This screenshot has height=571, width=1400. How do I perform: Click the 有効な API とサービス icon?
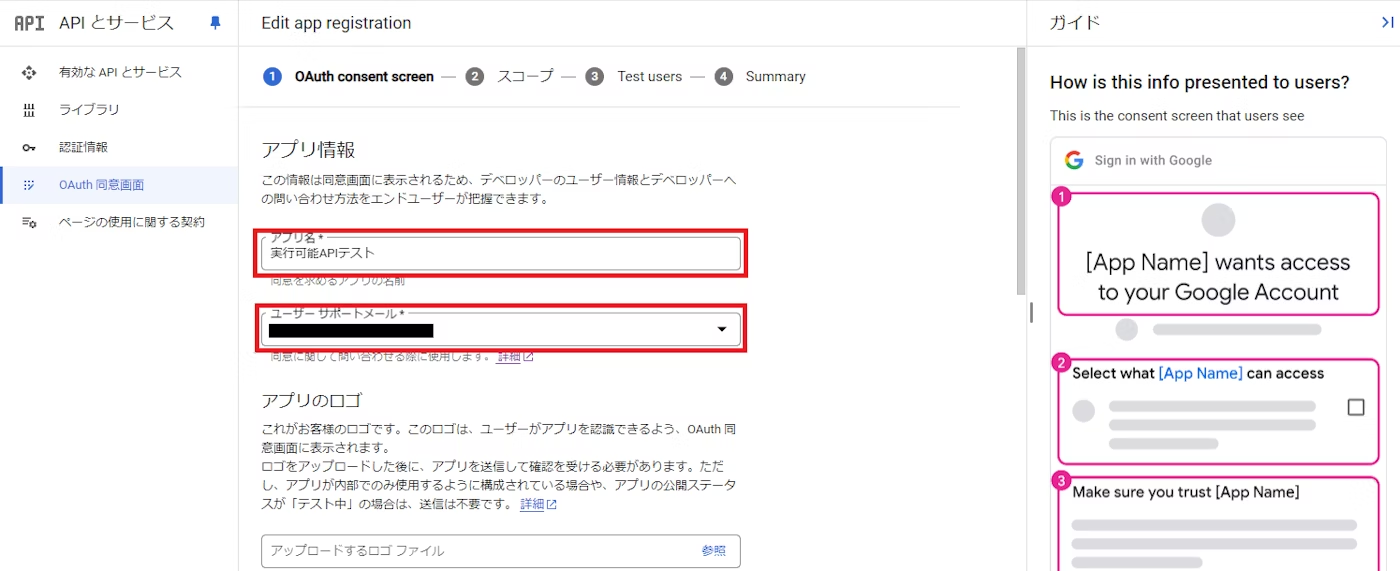coord(29,73)
